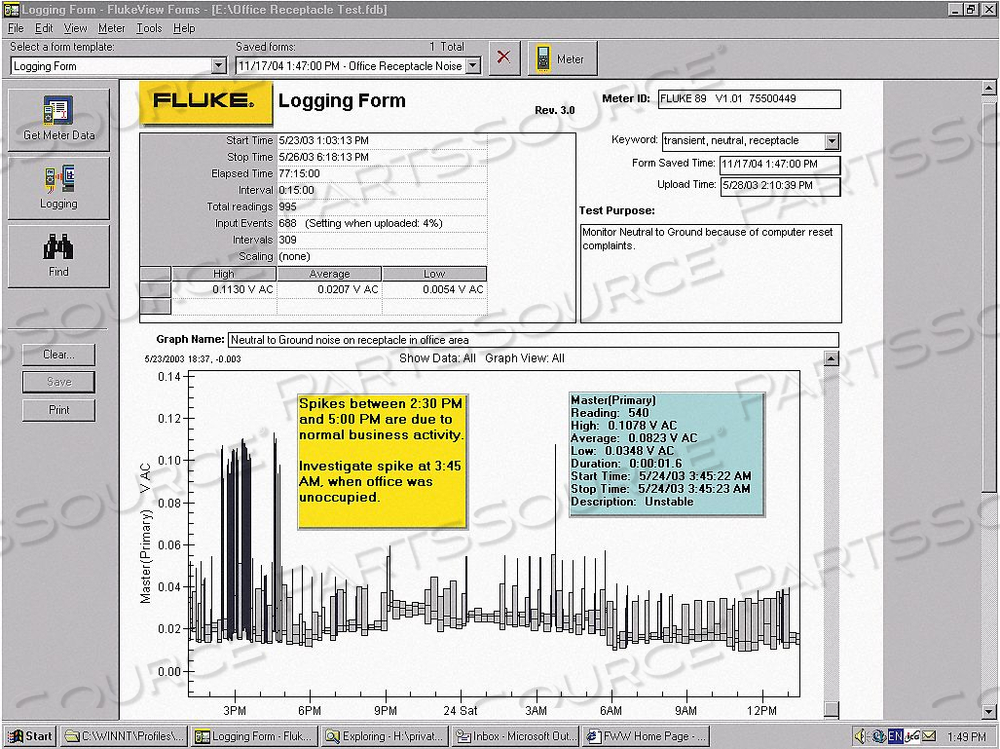Select the Logging tool in the sidebar
This screenshot has height=749, width=1000.
[57, 186]
